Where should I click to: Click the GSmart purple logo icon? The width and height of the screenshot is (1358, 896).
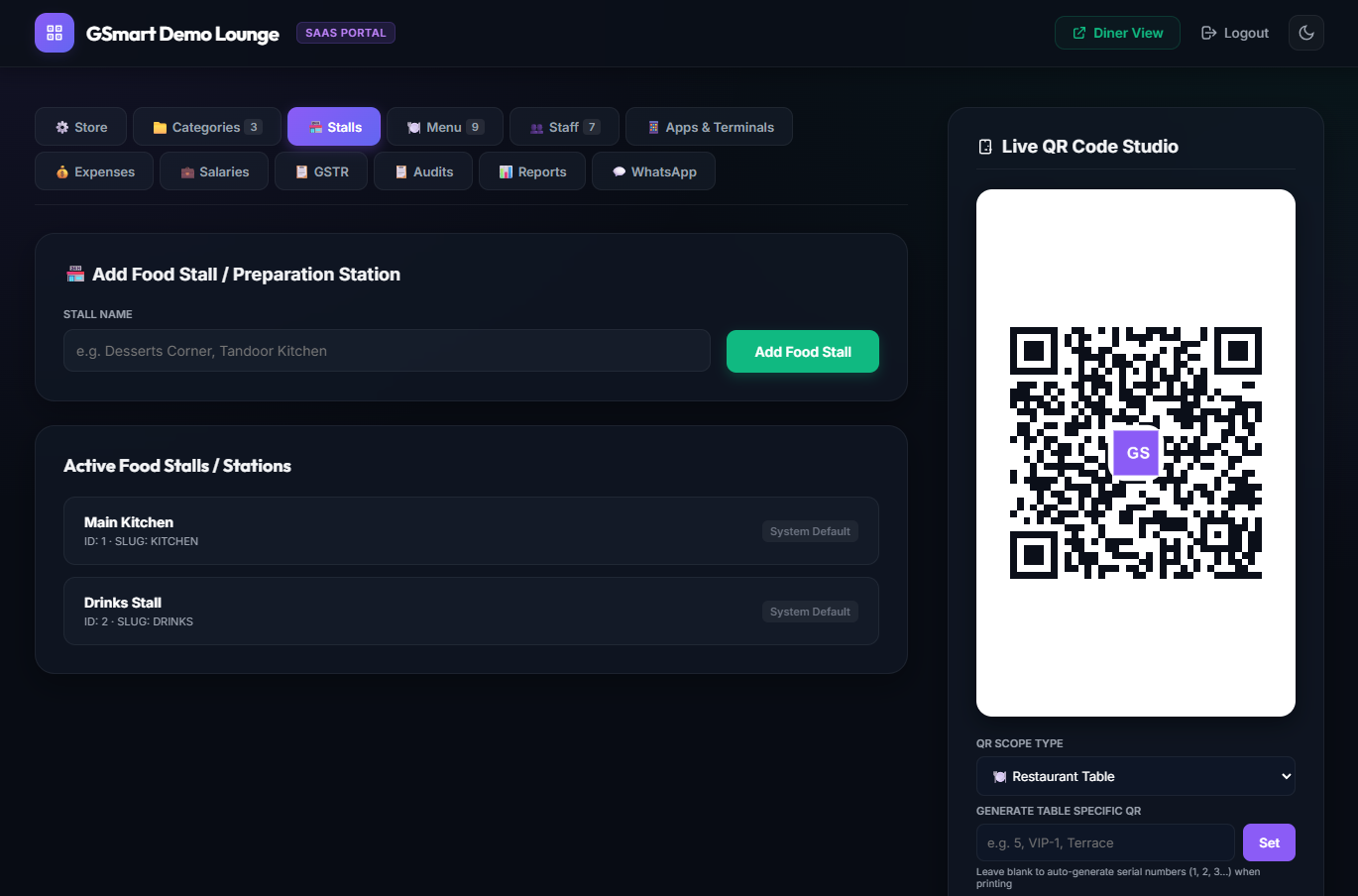point(55,33)
